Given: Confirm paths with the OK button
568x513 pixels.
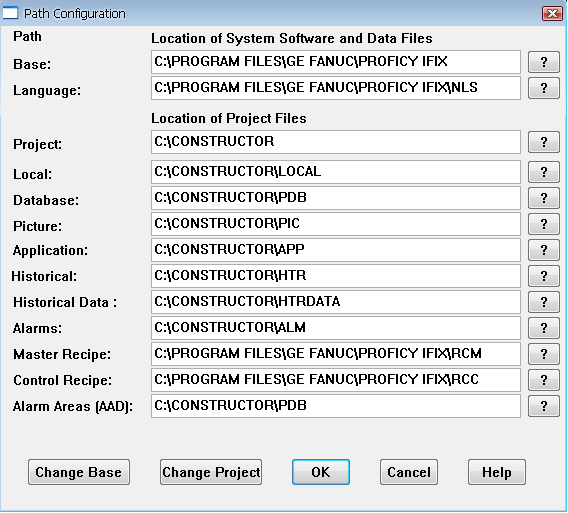Looking at the screenshot, I should [321, 472].
